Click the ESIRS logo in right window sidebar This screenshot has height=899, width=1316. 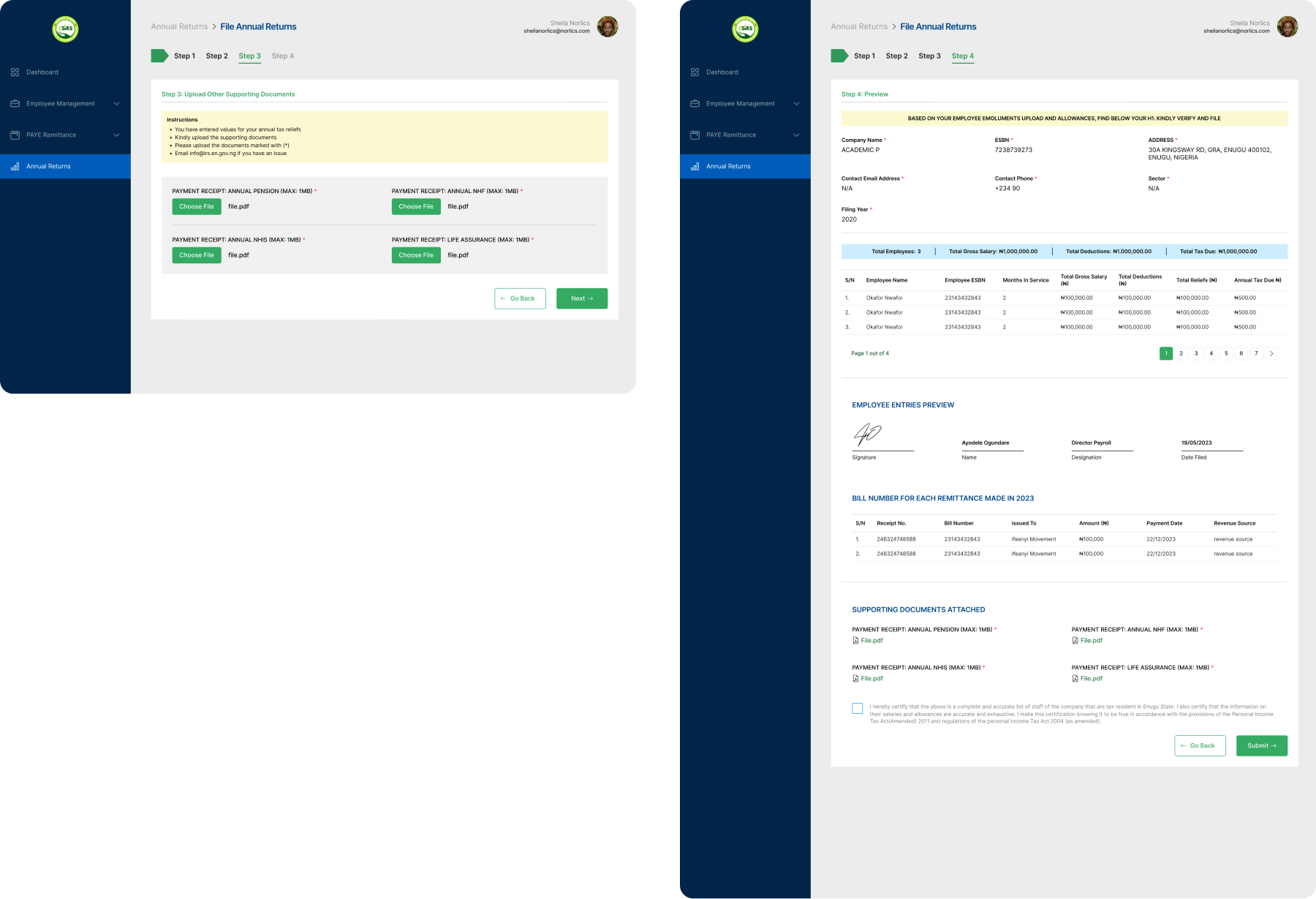pos(745,29)
